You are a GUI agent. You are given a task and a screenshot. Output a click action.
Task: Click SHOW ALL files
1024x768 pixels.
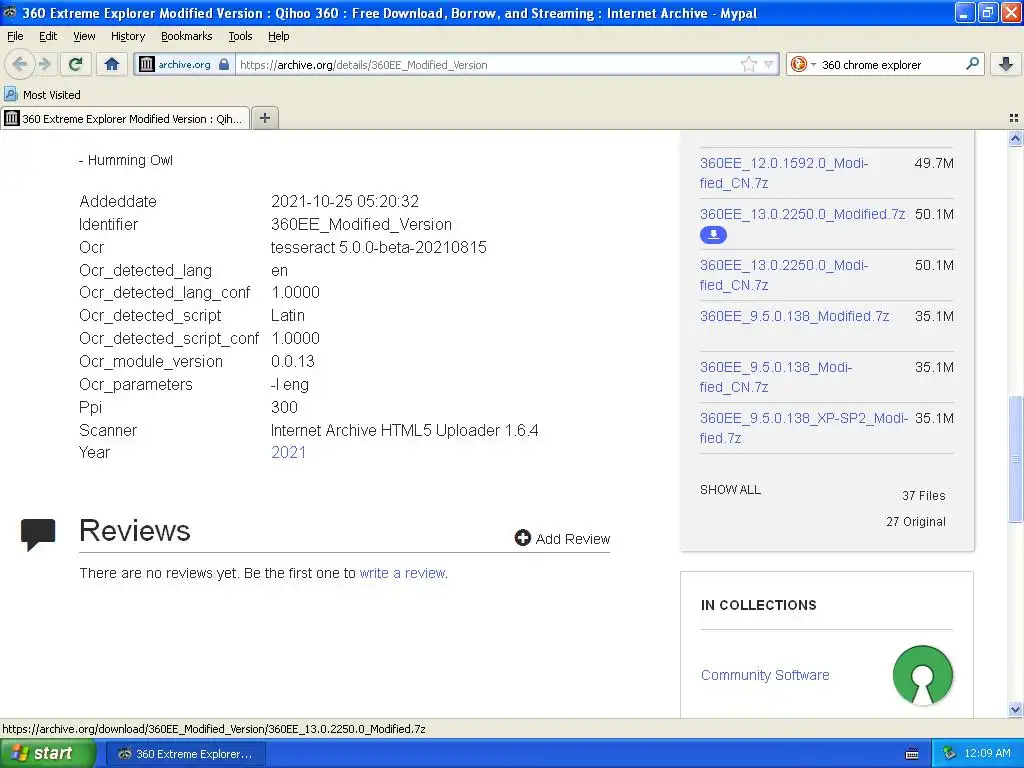pos(730,490)
